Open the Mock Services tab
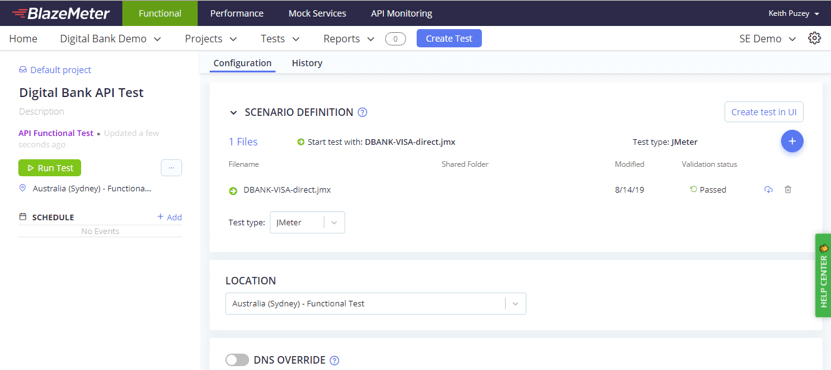Screen dimensions: 831x370 click(x=317, y=13)
